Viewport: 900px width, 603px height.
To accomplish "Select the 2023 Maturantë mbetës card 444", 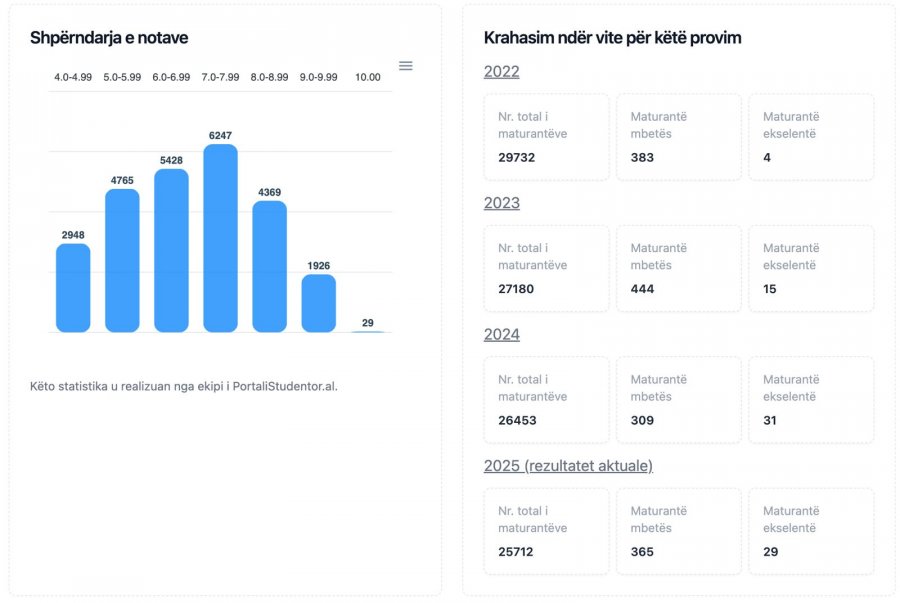I will [679, 269].
